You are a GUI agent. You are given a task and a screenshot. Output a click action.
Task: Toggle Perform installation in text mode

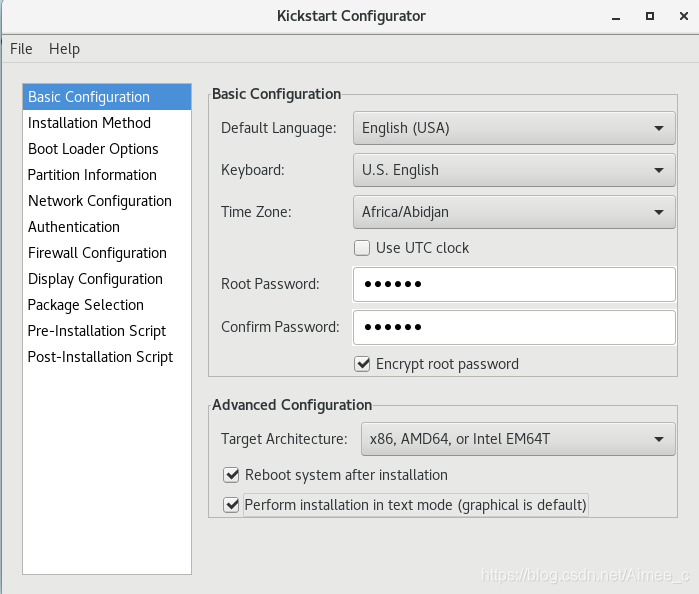(231, 505)
